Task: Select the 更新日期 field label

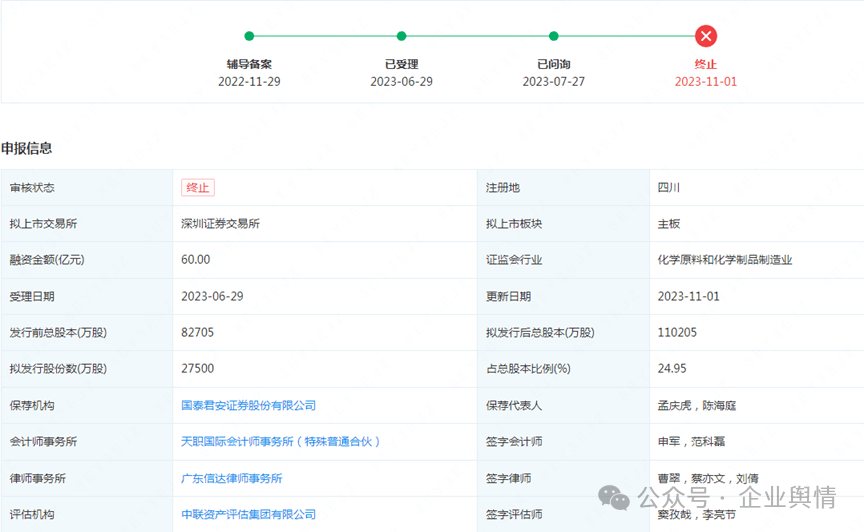Action: [x=508, y=297]
